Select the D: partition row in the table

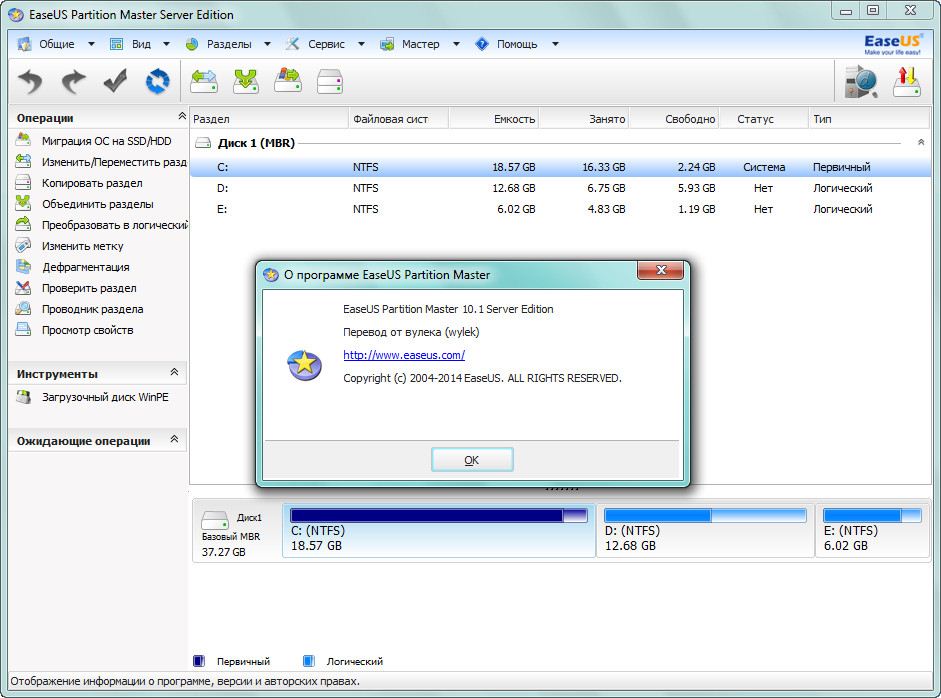[x=561, y=188]
